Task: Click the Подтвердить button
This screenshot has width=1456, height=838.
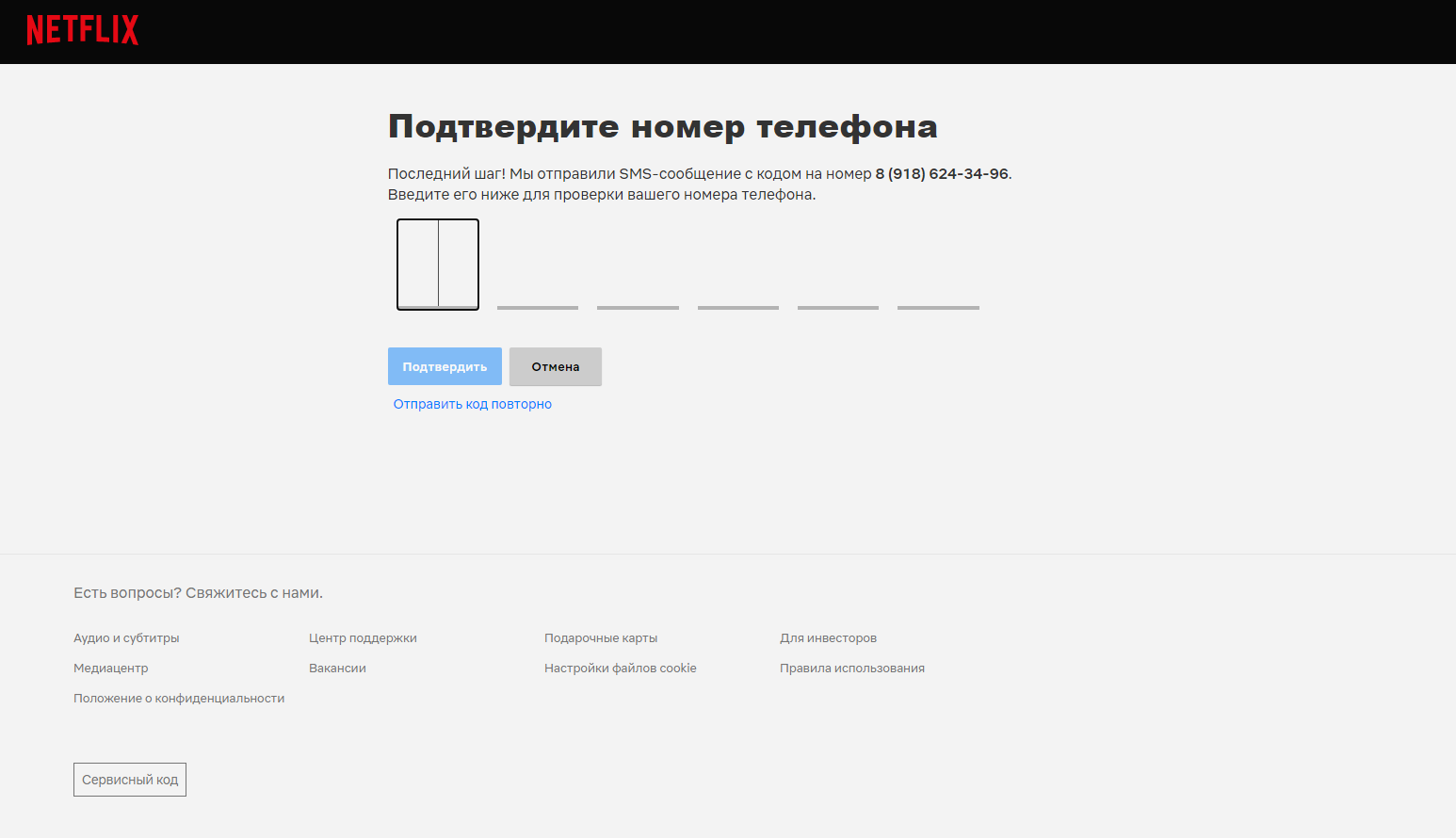Action: click(x=445, y=366)
